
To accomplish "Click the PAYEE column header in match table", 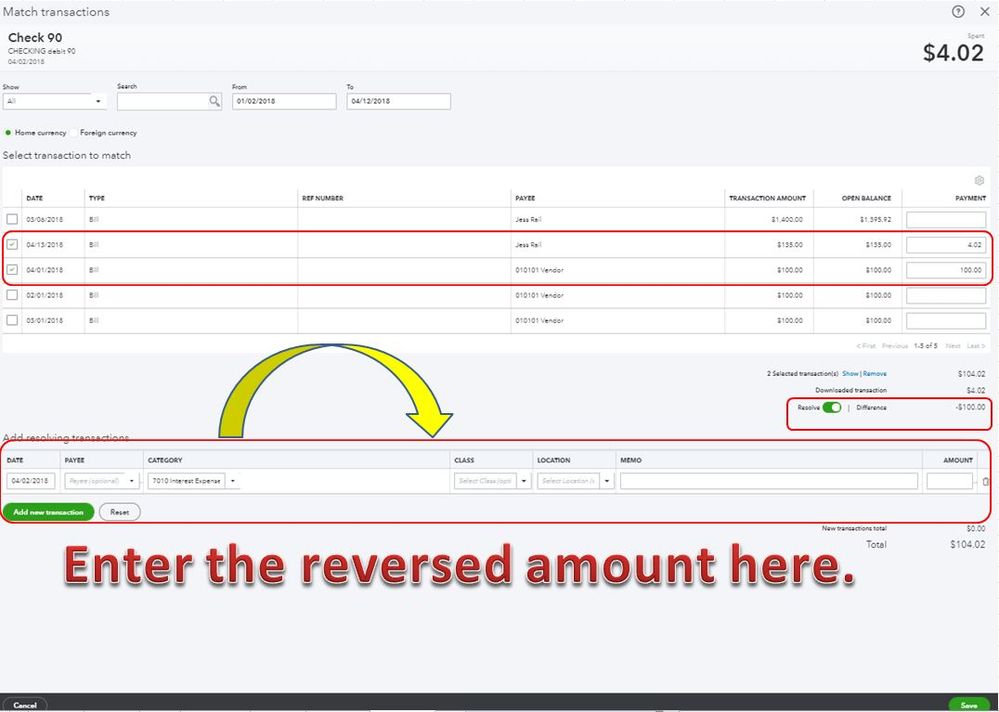I will point(525,198).
